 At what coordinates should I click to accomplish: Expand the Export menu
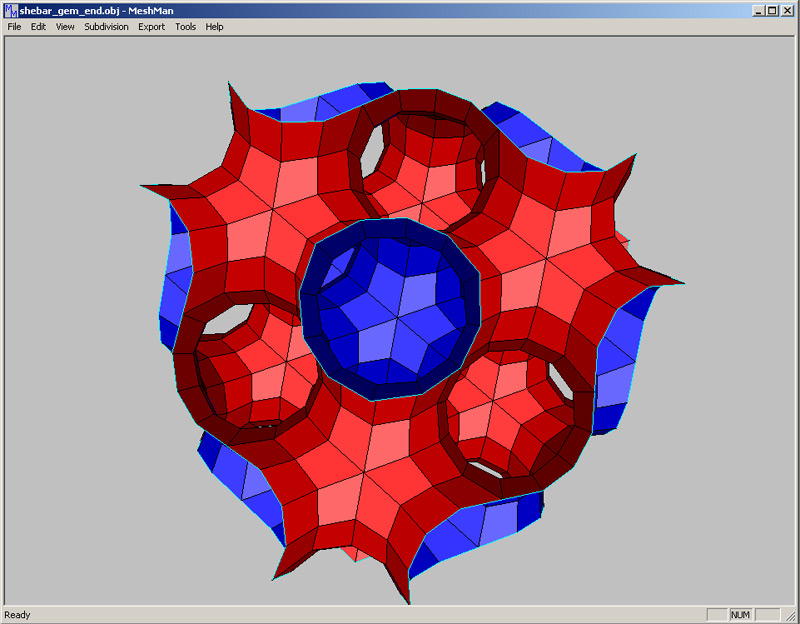click(152, 27)
